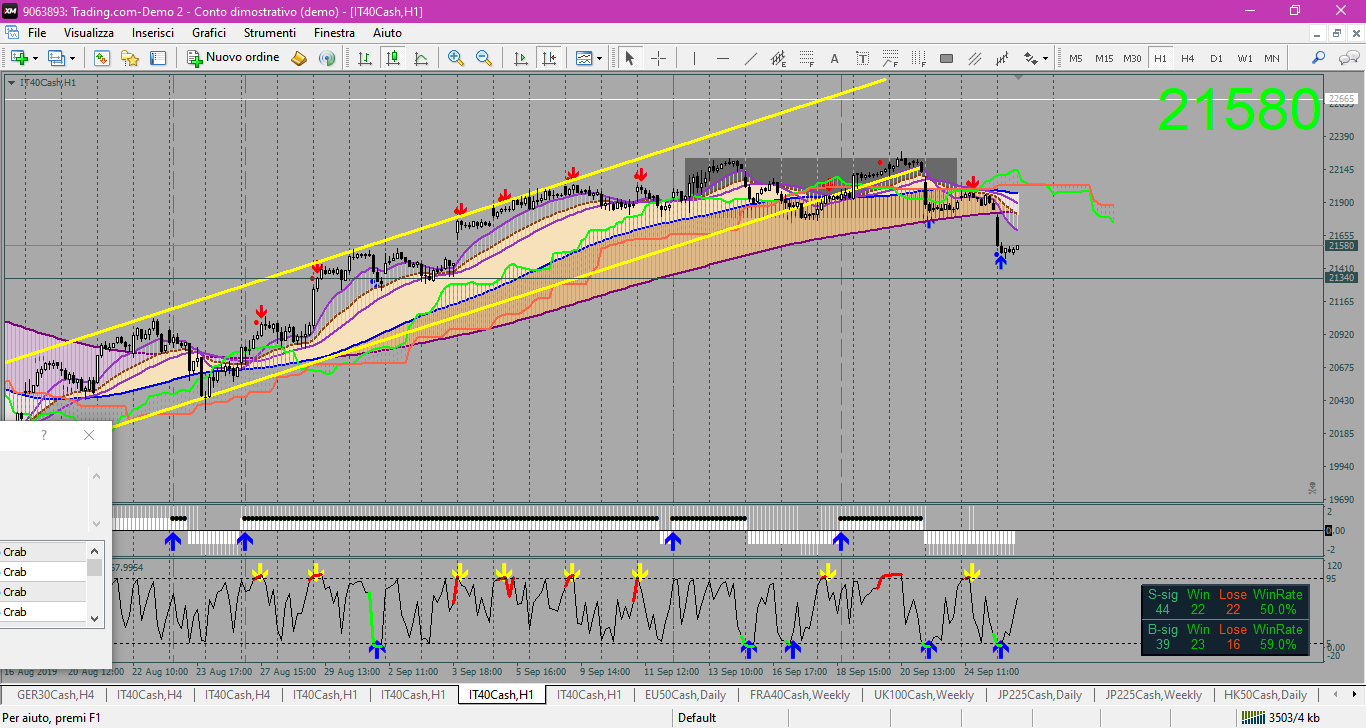
Task: Open the Inserisci menu
Action: tap(153, 33)
